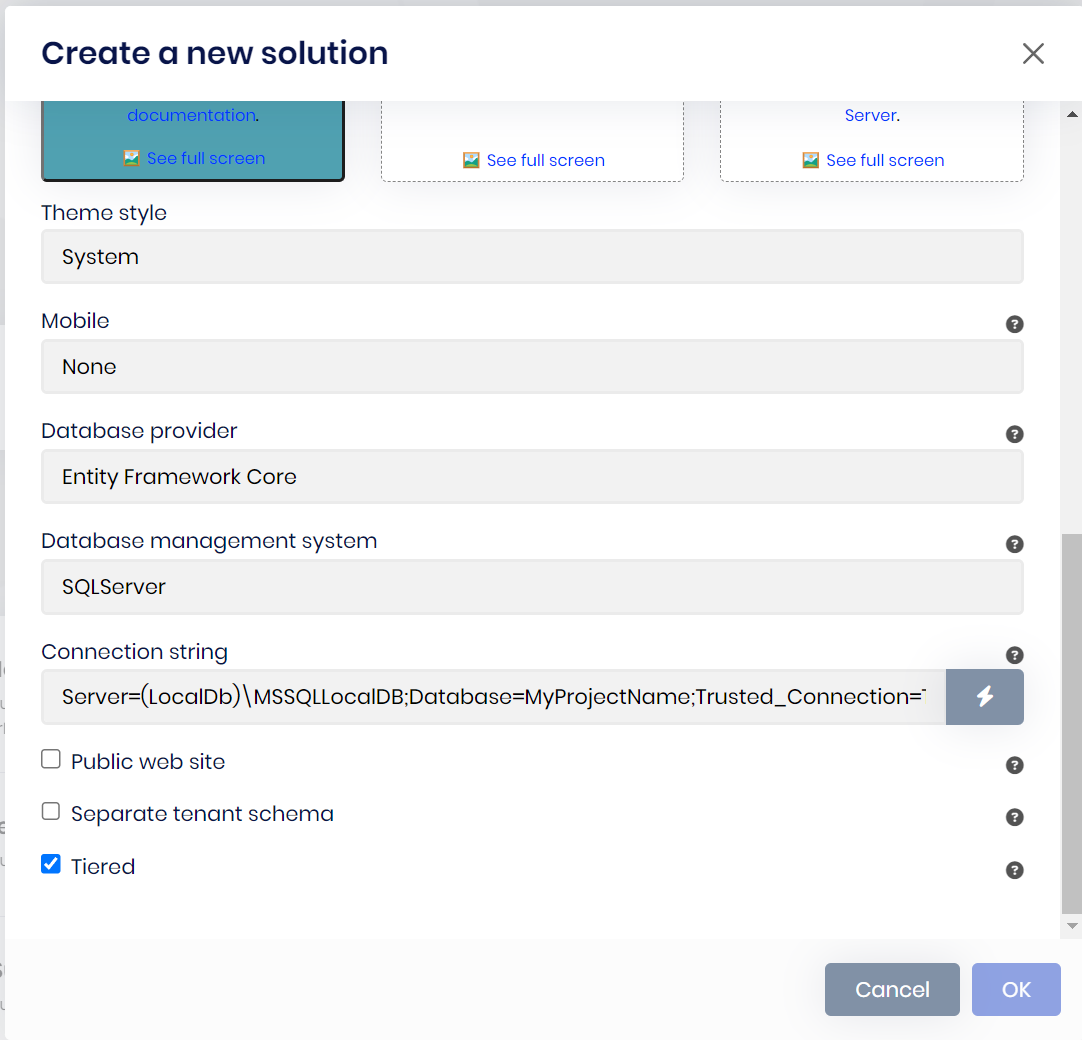The height and width of the screenshot is (1040, 1082).
Task: Click help icon beside Tiered option
Action: coord(1014,870)
